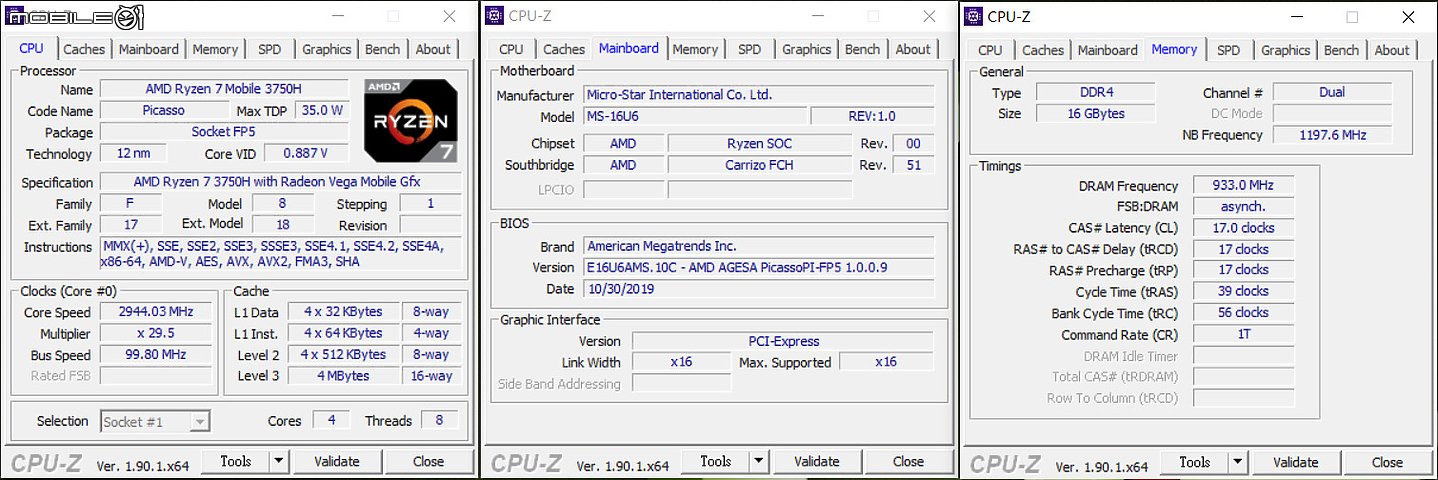Click Validate button in Mainboard window
Screen dimensions: 1438x480
coord(817,461)
